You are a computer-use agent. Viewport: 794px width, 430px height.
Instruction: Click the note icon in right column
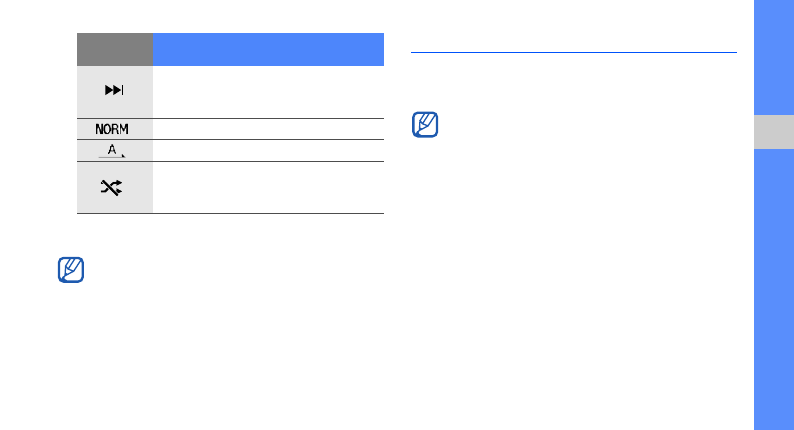(x=425, y=126)
